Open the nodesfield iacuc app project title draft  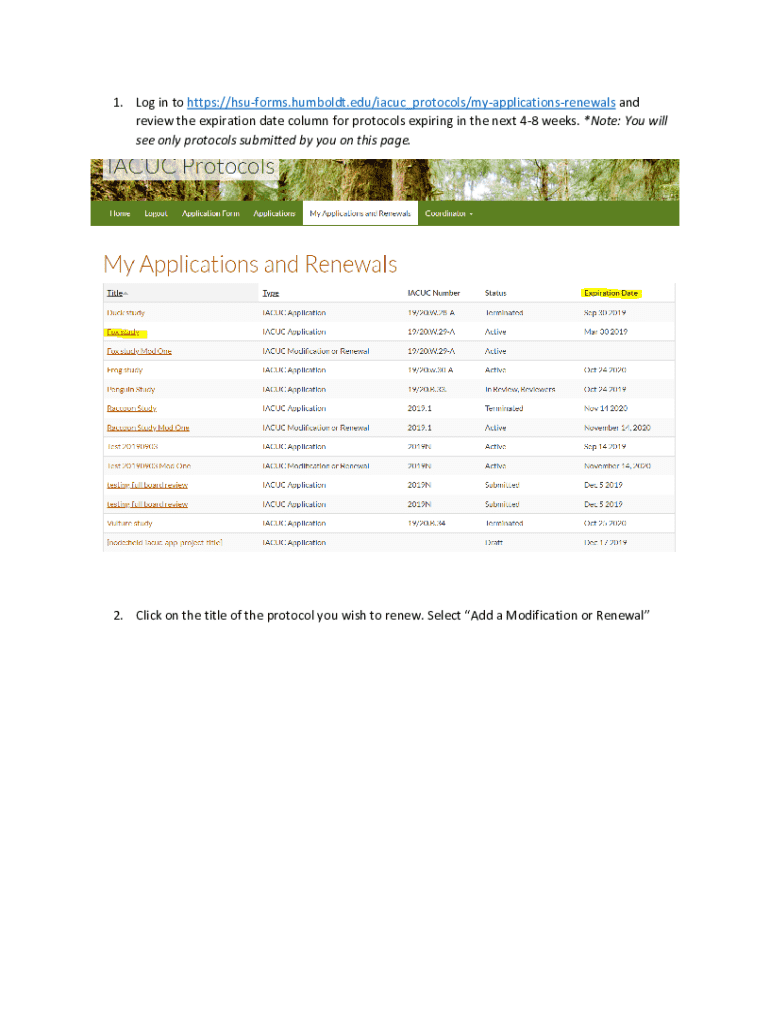pos(165,543)
